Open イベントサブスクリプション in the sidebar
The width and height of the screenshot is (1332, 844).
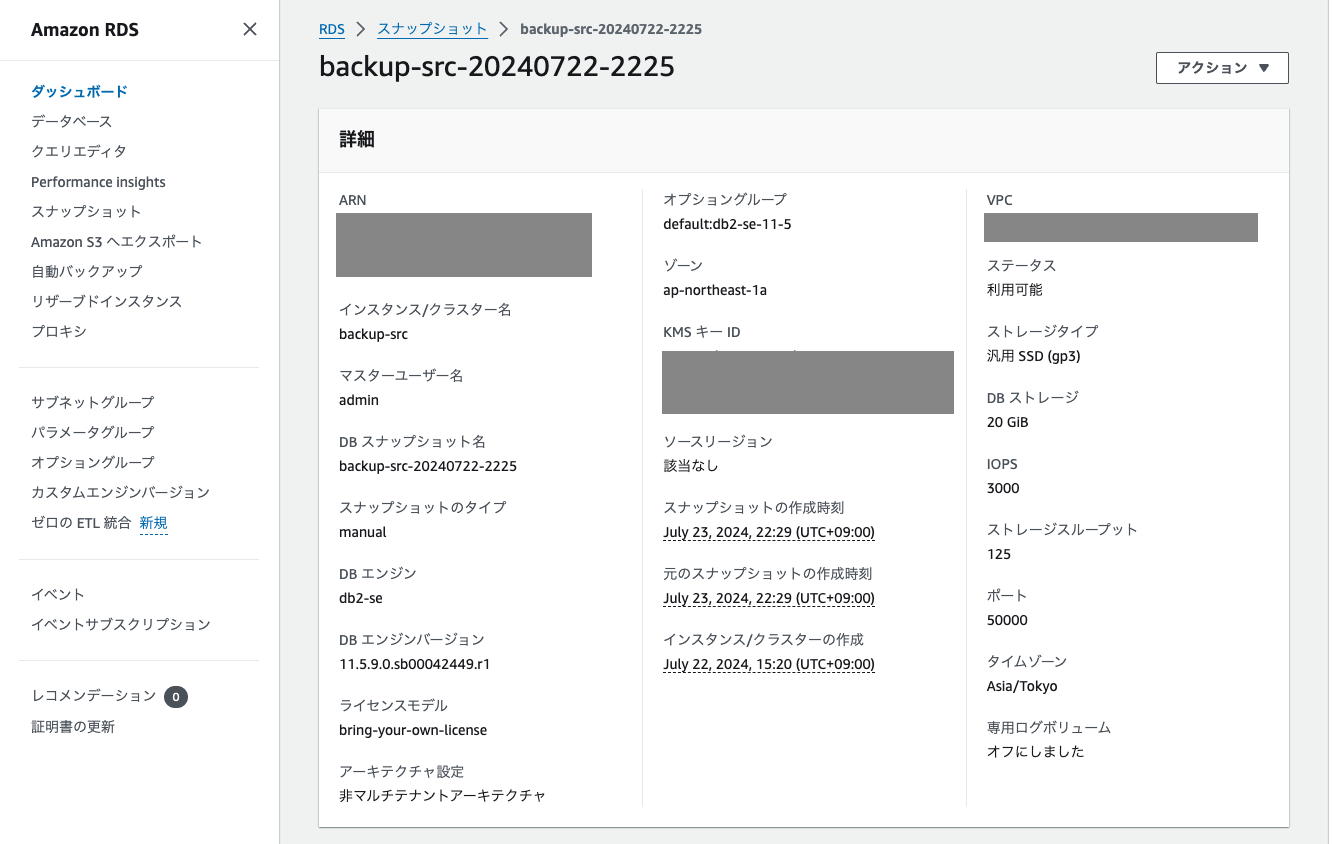pos(121,624)
